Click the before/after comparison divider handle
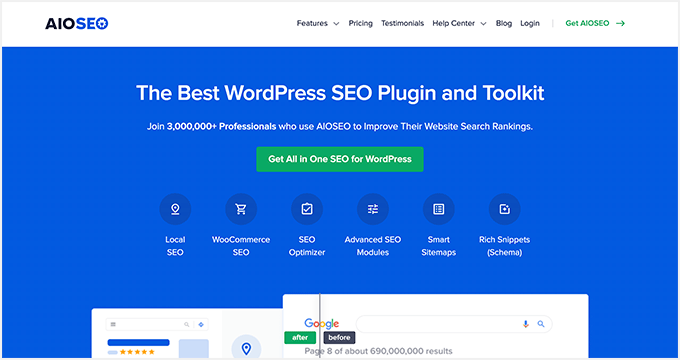This screenshot has height=360, width=680. tap(320, 326)
